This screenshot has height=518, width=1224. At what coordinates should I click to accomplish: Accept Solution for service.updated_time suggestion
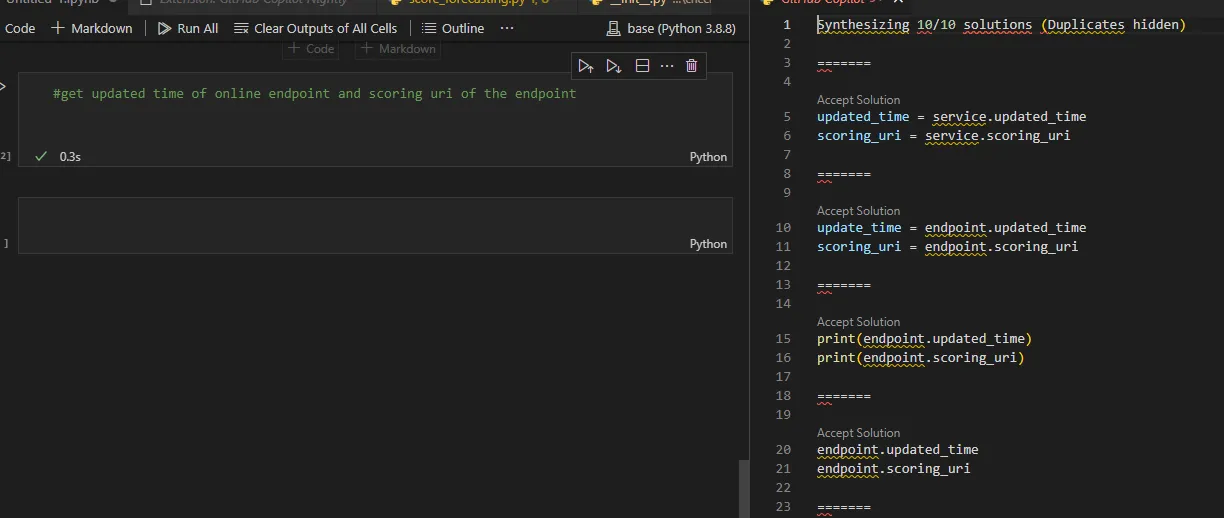pyautogui.click(x=858, y=100)
